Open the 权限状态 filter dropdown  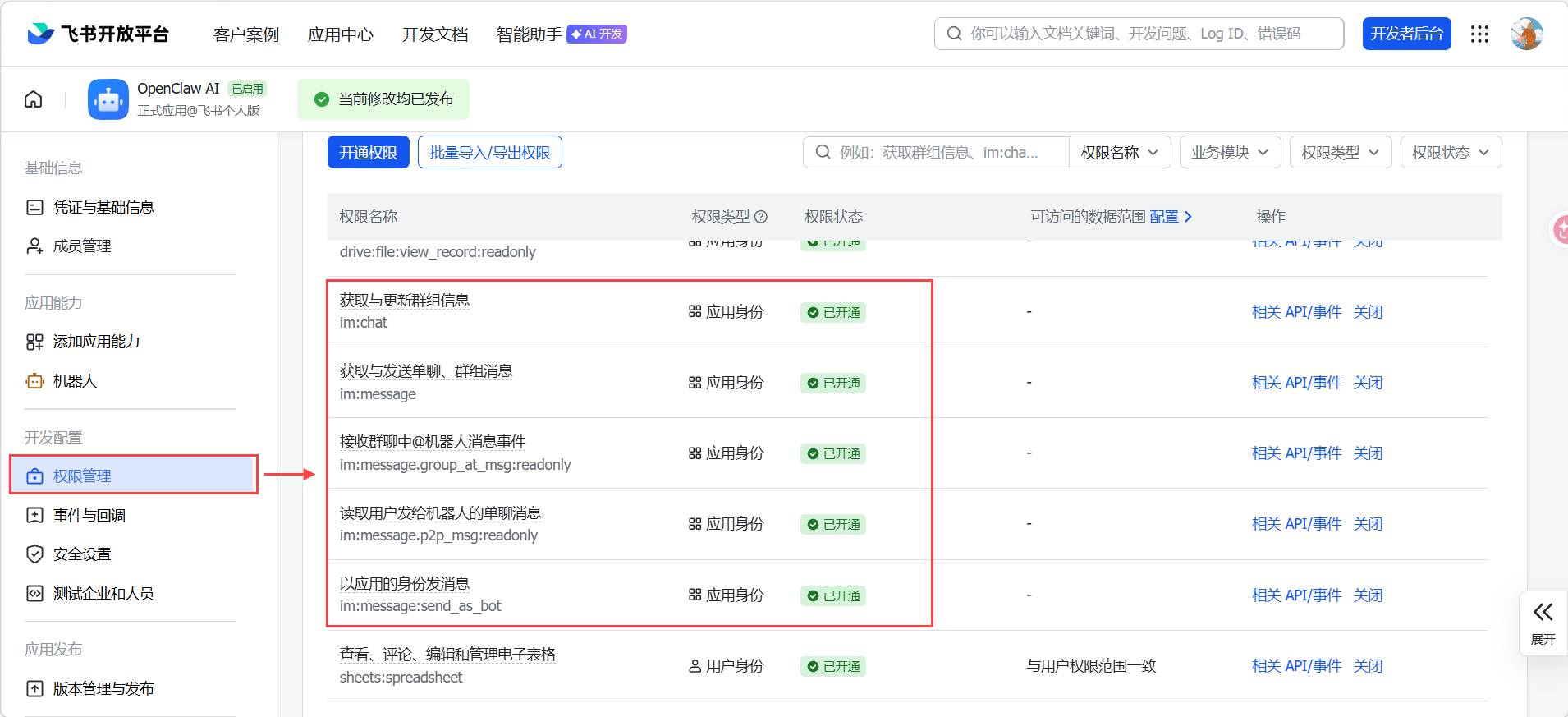coord(1451,153)
